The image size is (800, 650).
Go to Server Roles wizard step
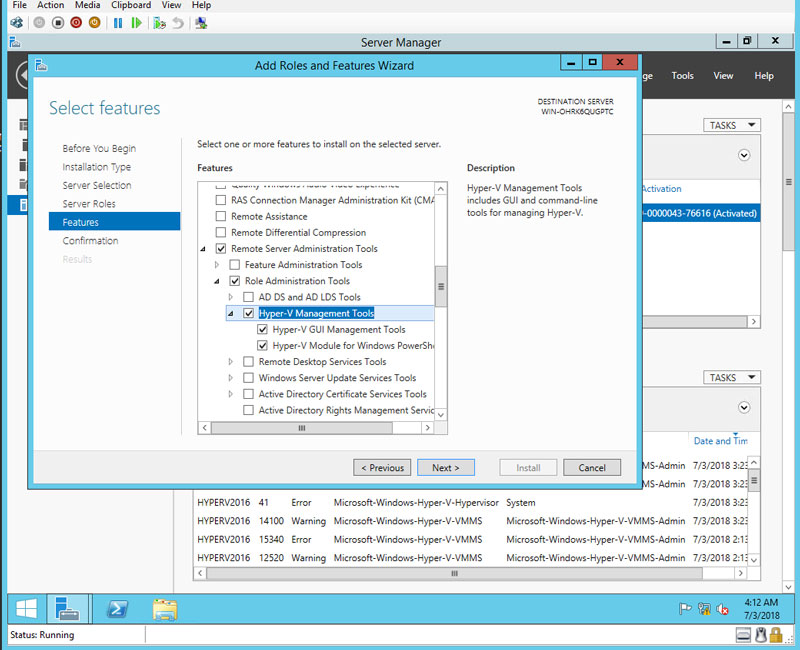89,204
